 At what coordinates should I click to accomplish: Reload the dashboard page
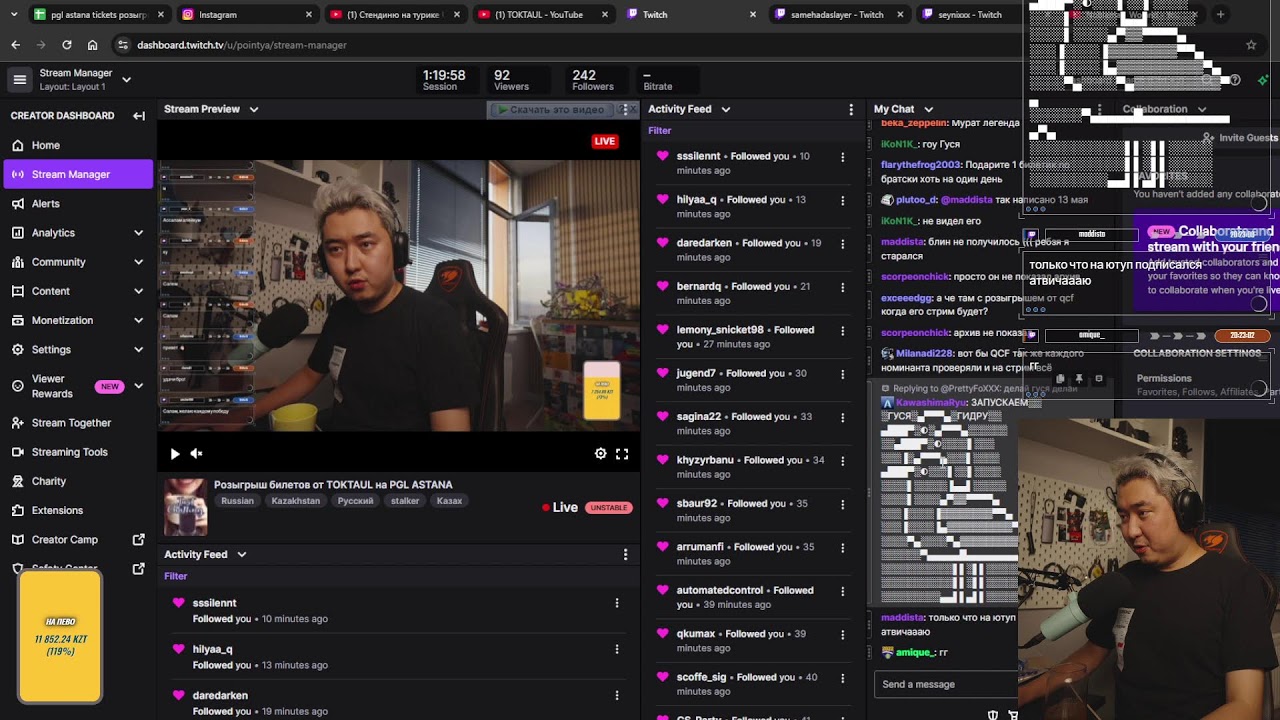(67, 45)
